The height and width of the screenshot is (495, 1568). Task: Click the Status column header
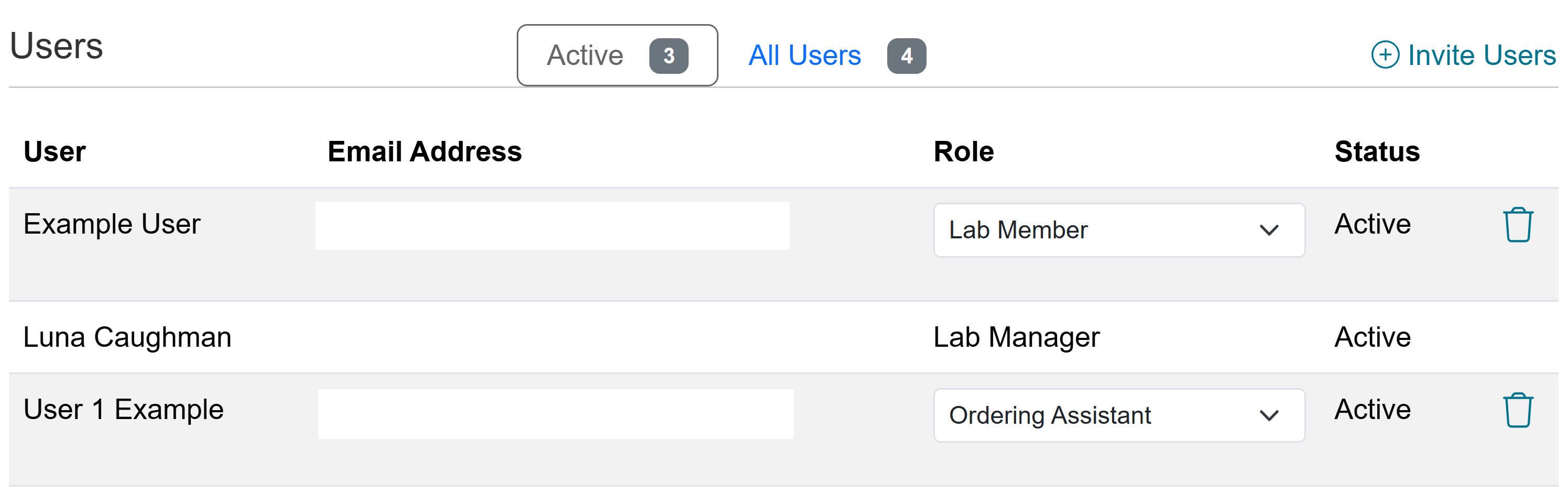coord(1376,151)
